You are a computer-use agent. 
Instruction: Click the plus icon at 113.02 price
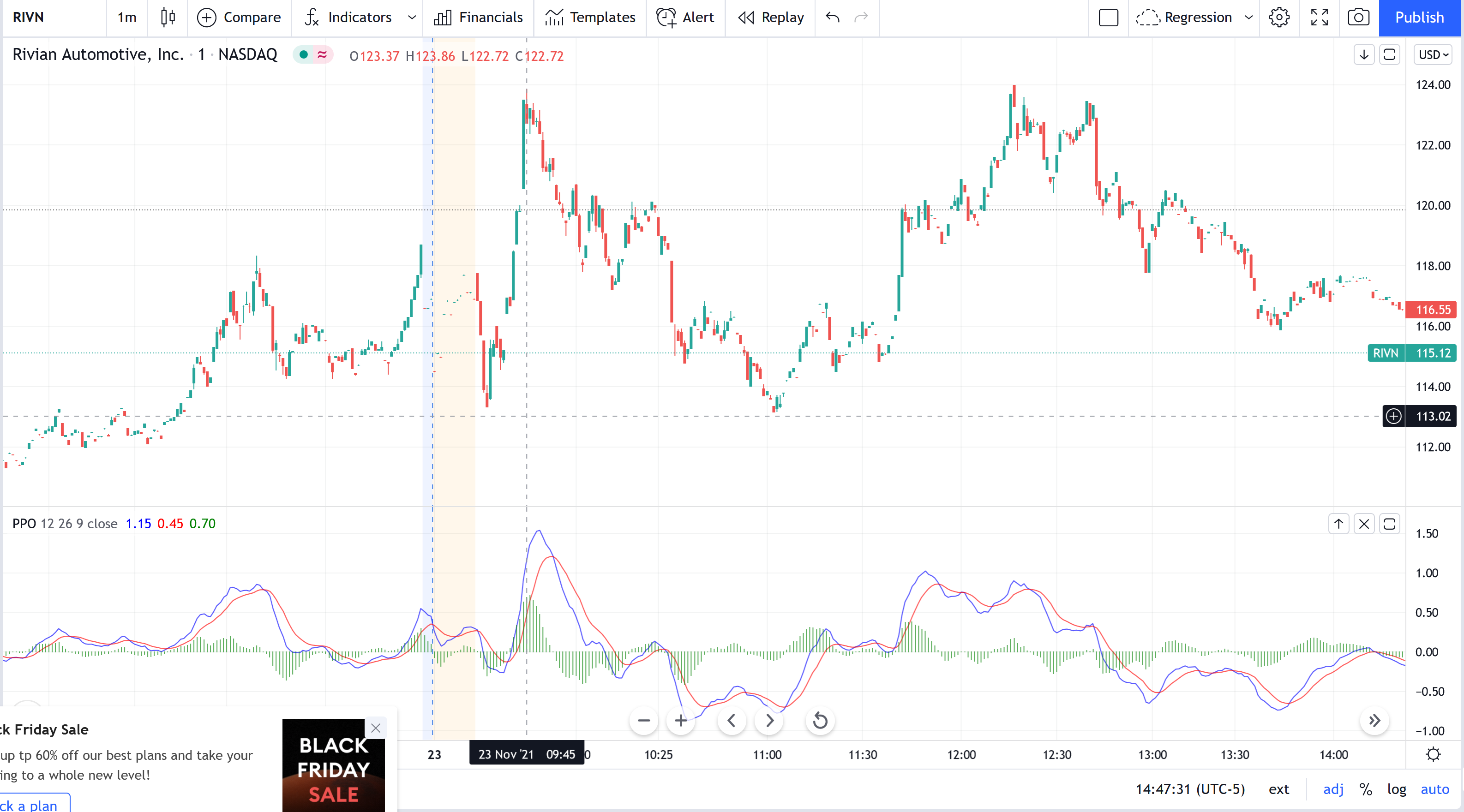tap(1393, 416)
